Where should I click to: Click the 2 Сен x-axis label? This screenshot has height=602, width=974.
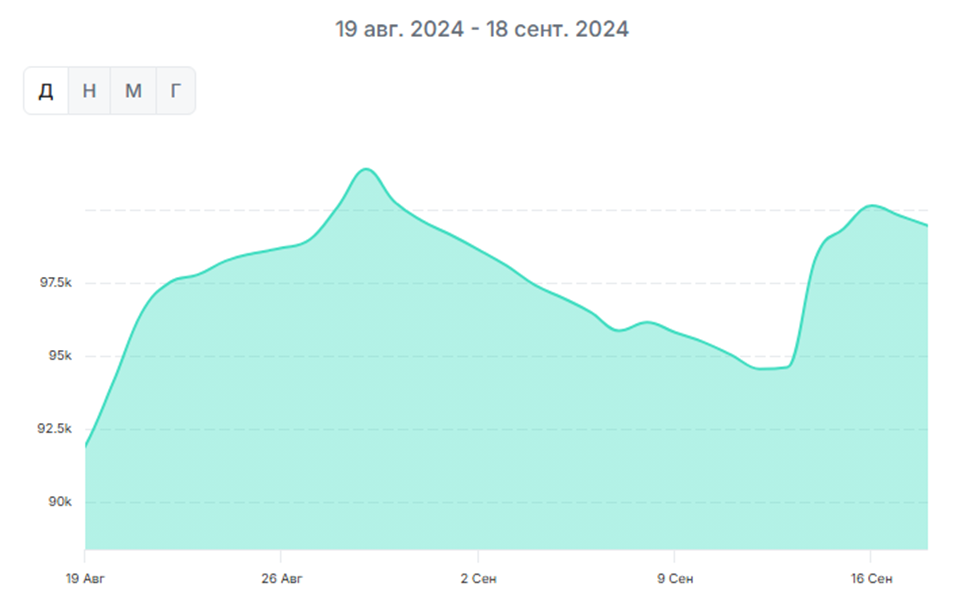[x=478, y=579]
